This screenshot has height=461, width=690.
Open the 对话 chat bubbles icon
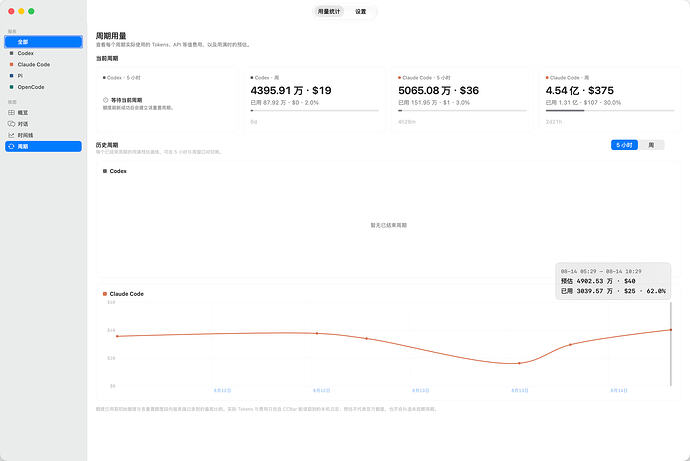point(11,124)
